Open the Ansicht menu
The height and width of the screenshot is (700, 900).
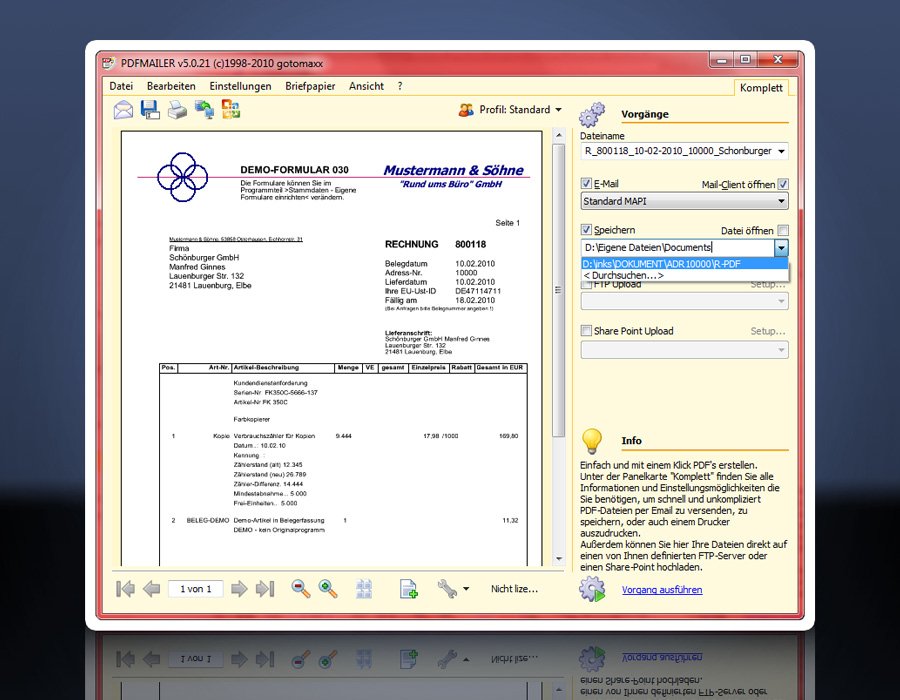366,86
